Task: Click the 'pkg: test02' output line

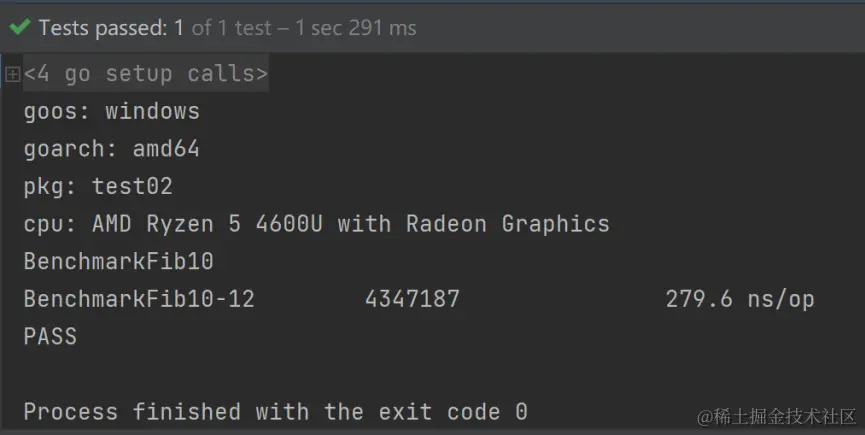Action: (x=98, y=186)
